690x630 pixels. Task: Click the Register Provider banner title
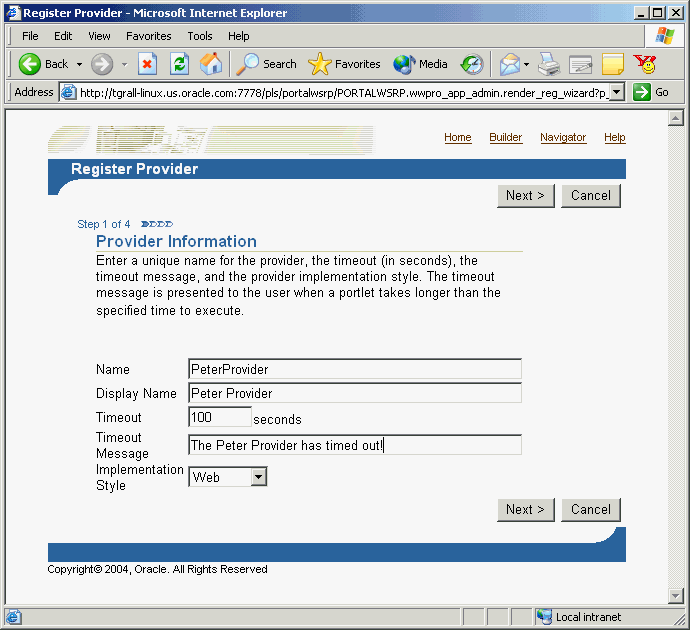134,169
